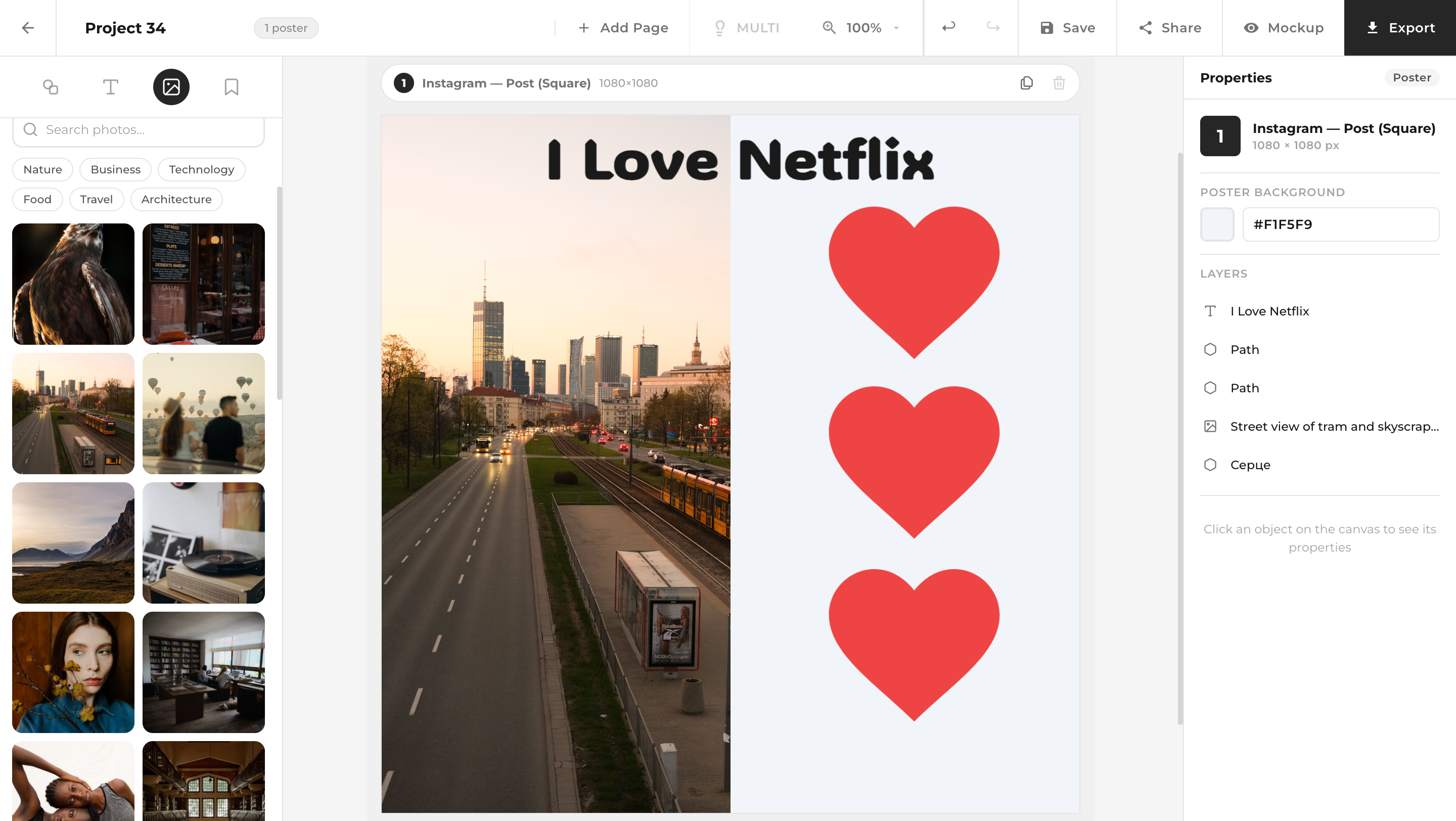Toggle the MULTI mode
This screenshot has width=1456, height=821.
[746, 28]
